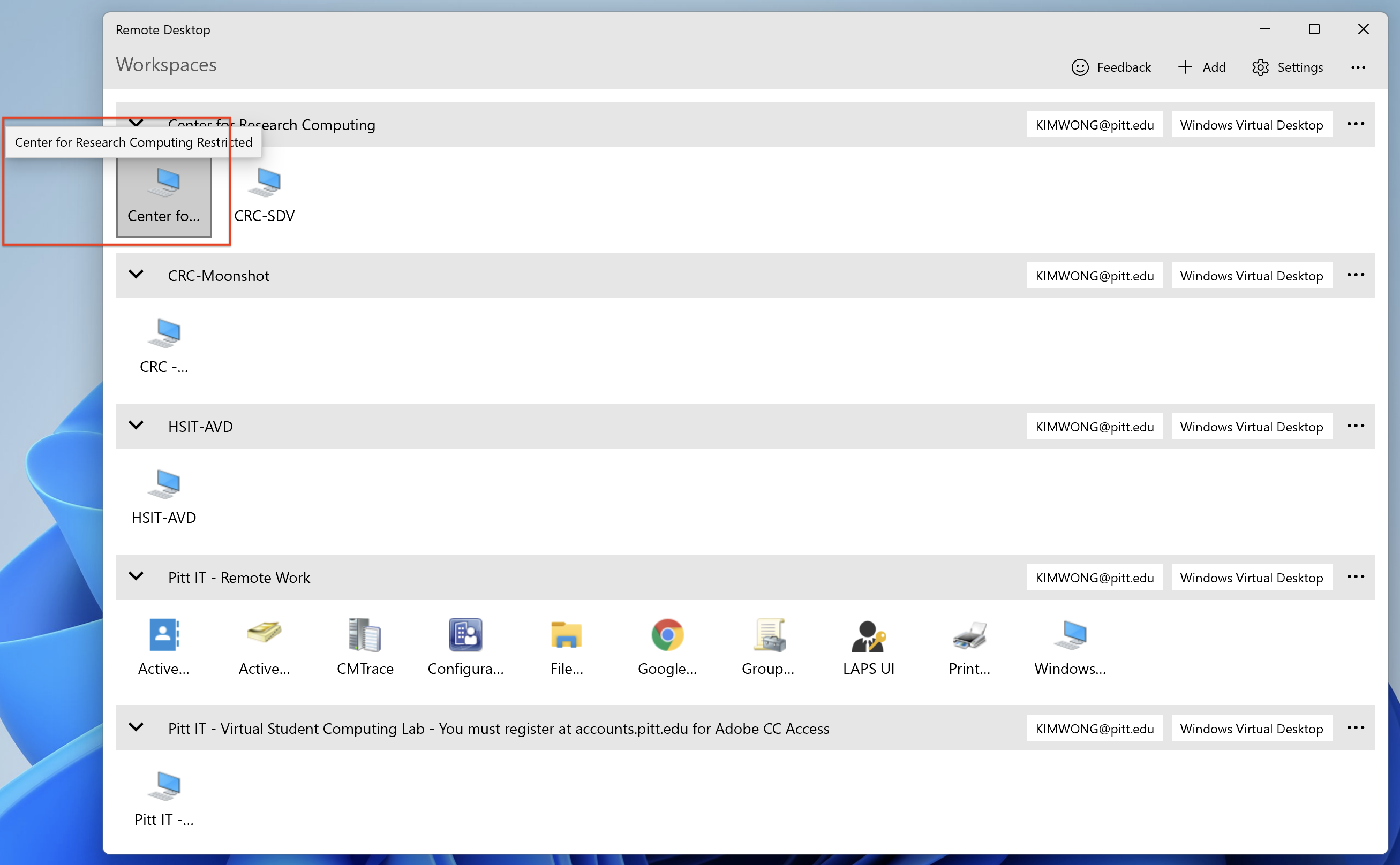This screenshot has height=865, width=1400.
Task: Click KIMWONG@pitt.edu on Virtual Student Computing Lab row
Action: point(1094,729)
